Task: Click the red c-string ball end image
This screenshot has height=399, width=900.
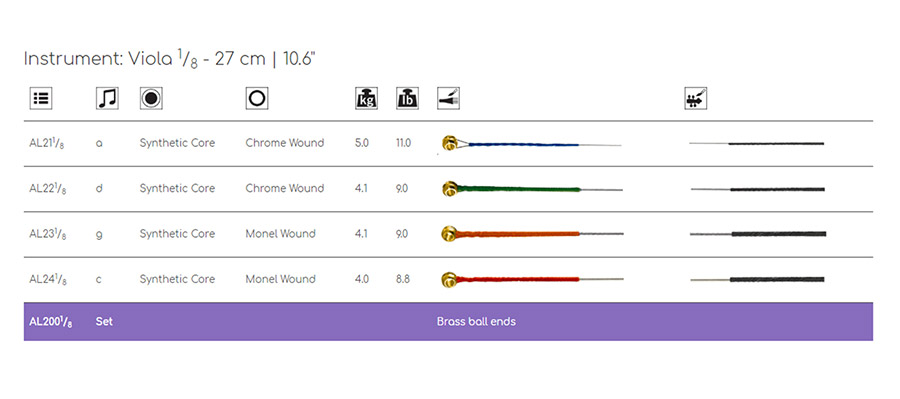Action: (x=533, y=280)
